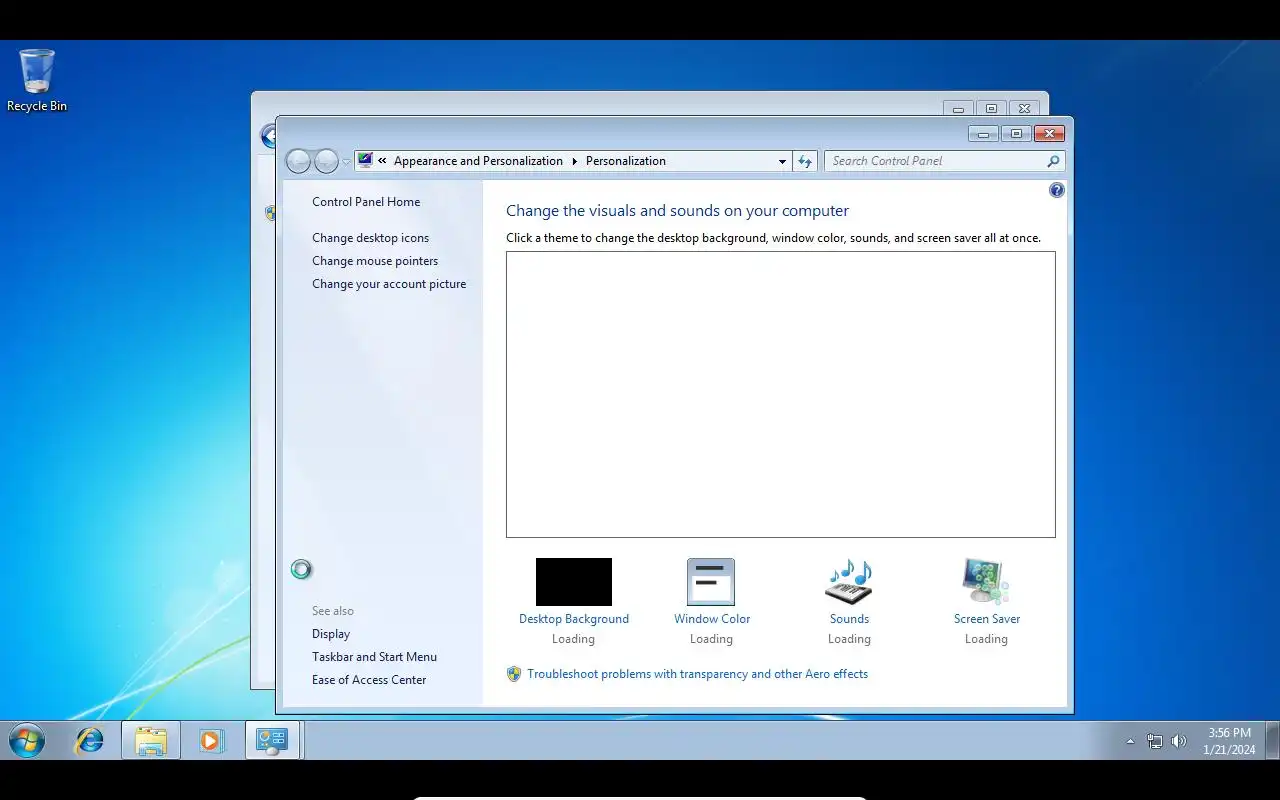Click the blue Help question mark icon
1280x800 pixels.
click(x=1057, y=190)
